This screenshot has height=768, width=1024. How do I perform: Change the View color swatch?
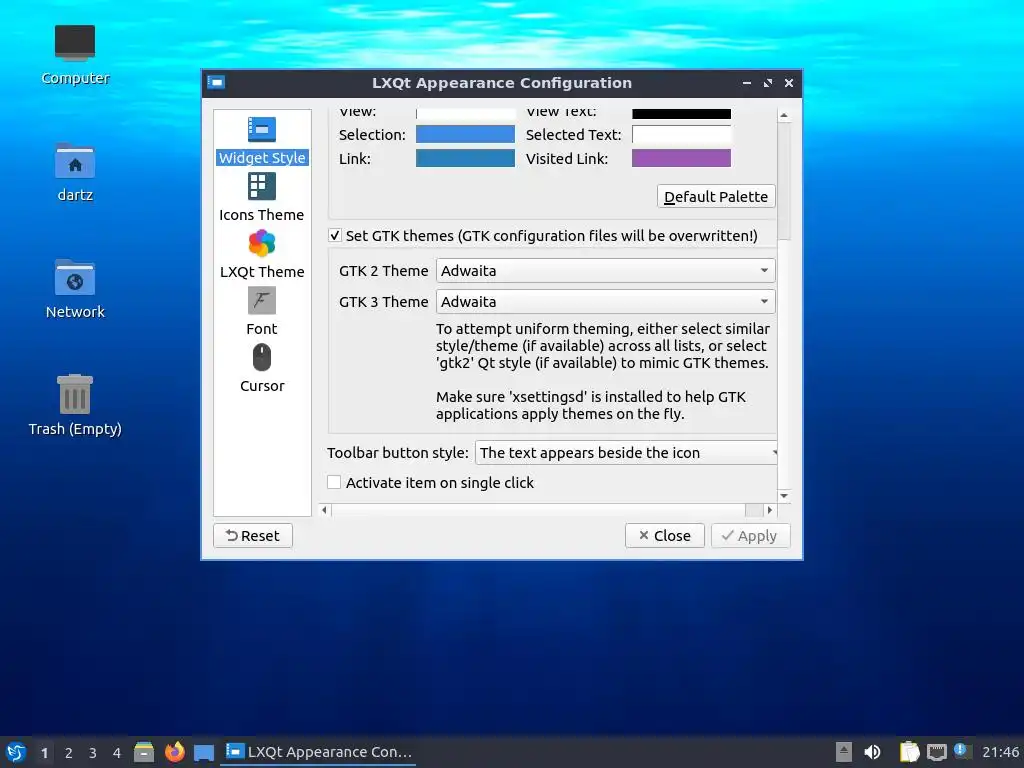pos(465,114)
